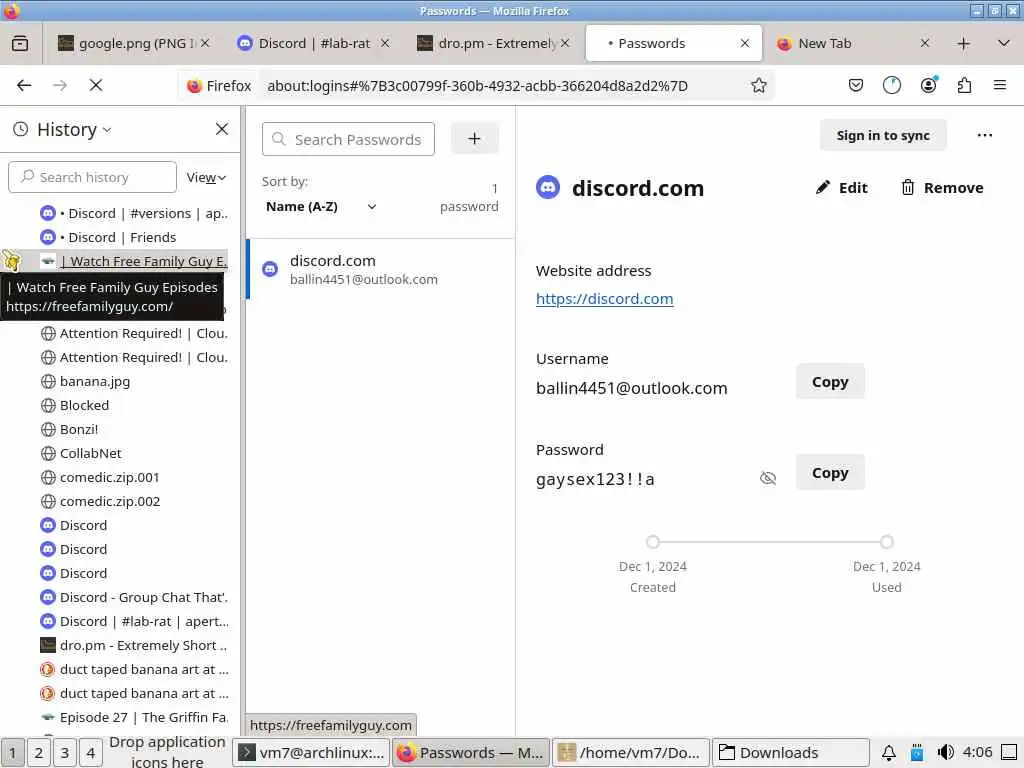Open the Downloads window in taskbar
The height and width of the screenshot is (768, 1024).
click(791, 753)
